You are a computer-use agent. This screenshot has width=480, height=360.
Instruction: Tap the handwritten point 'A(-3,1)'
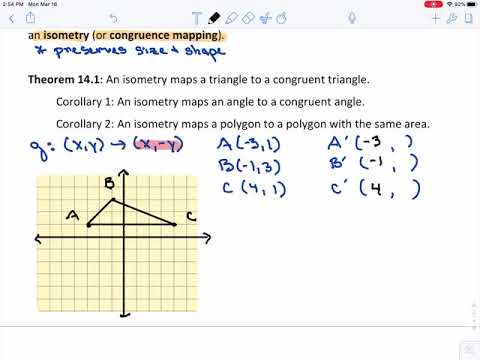pyautogui.click(x=249, y=144)
